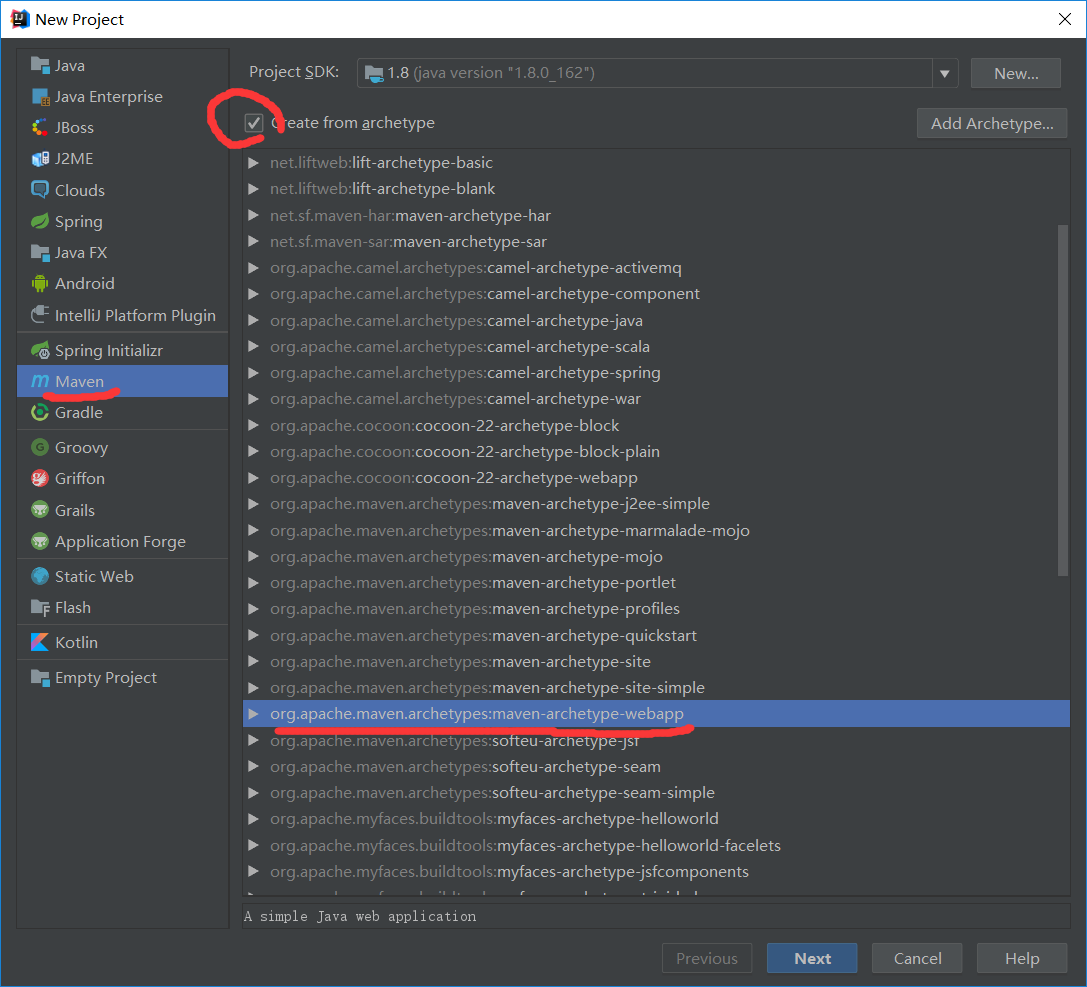Select camel-archetype-scala row
The height and width of the screenshot is (987, 1087).
pos(656,347)
